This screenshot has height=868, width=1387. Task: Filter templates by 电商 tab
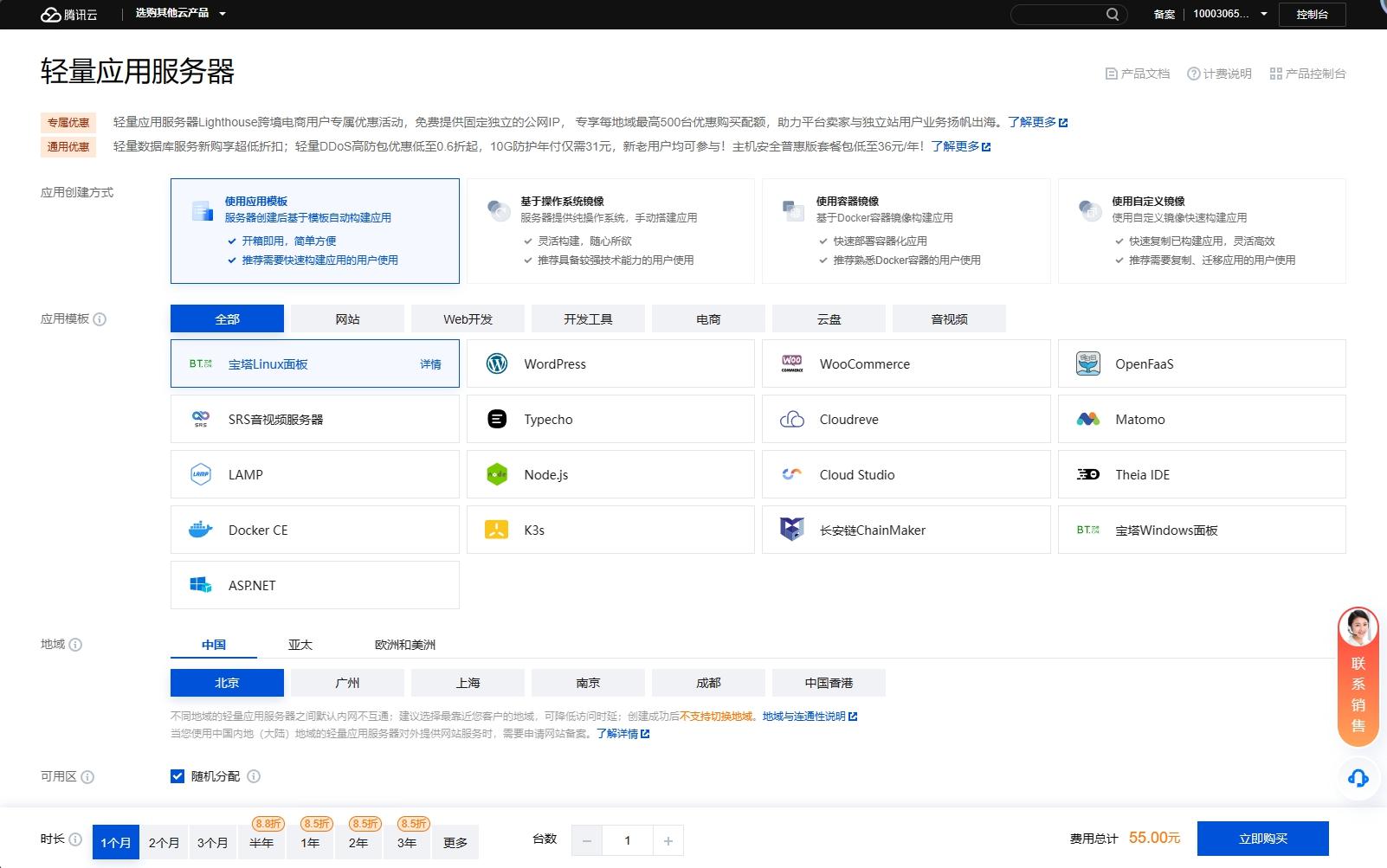[708, 319]
